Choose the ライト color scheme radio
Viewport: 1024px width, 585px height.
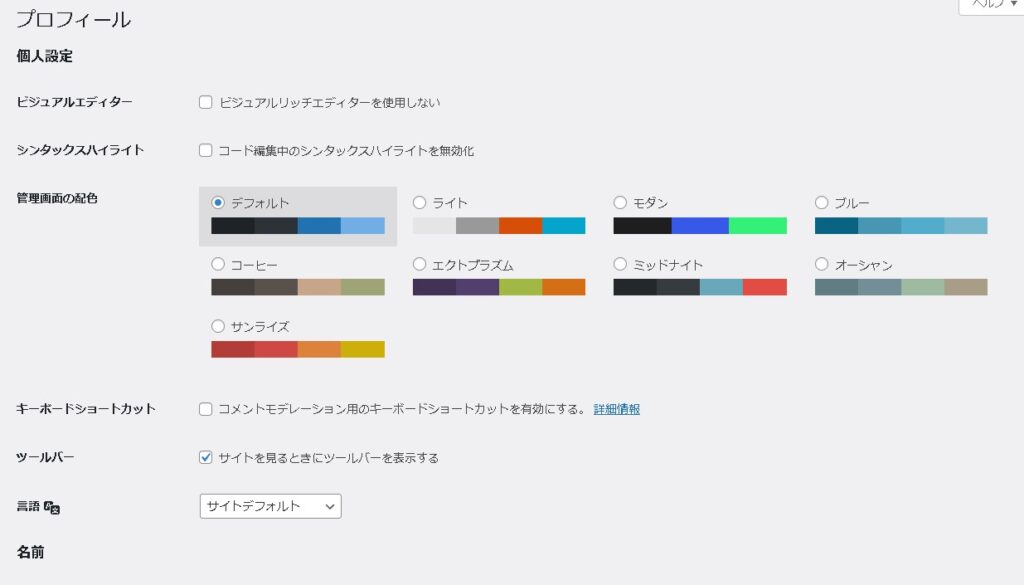[420, 203]
